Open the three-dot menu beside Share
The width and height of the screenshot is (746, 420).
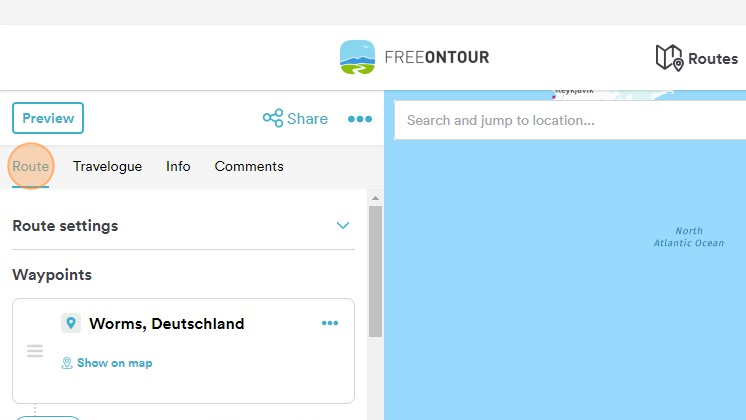[360, 119]
